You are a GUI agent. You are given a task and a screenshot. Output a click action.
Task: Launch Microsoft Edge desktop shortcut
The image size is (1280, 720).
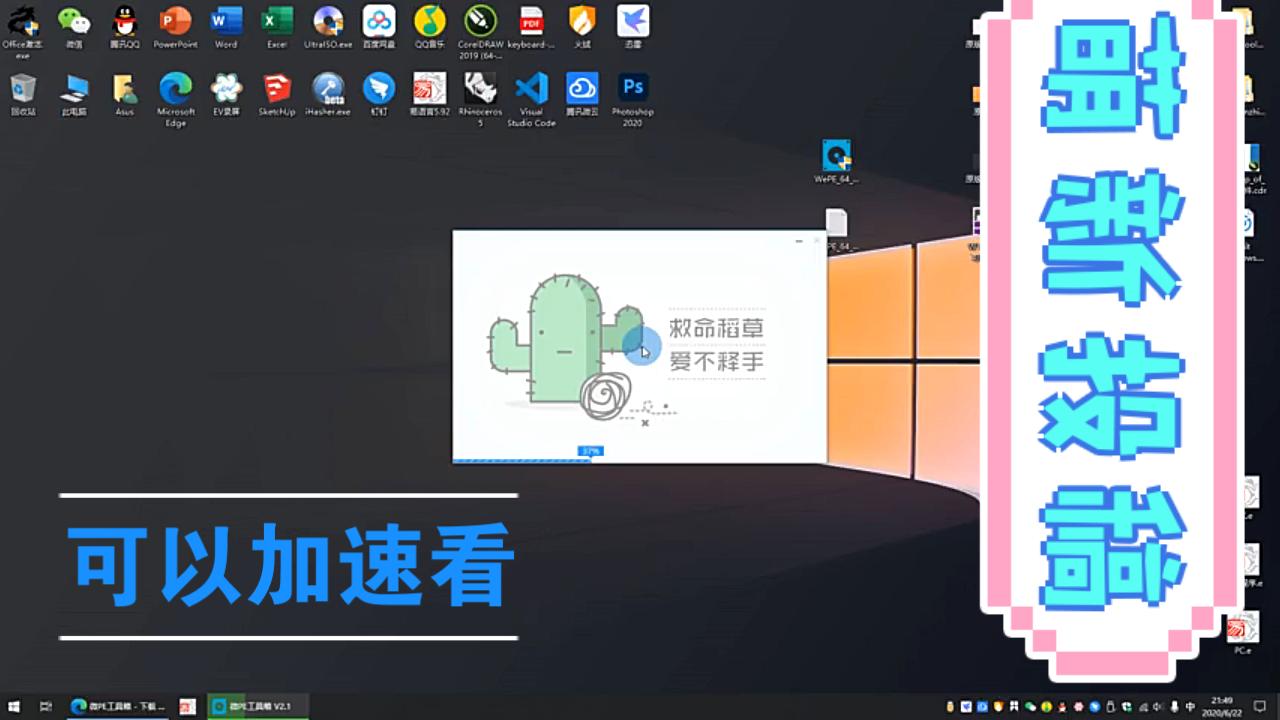(175, 100)
